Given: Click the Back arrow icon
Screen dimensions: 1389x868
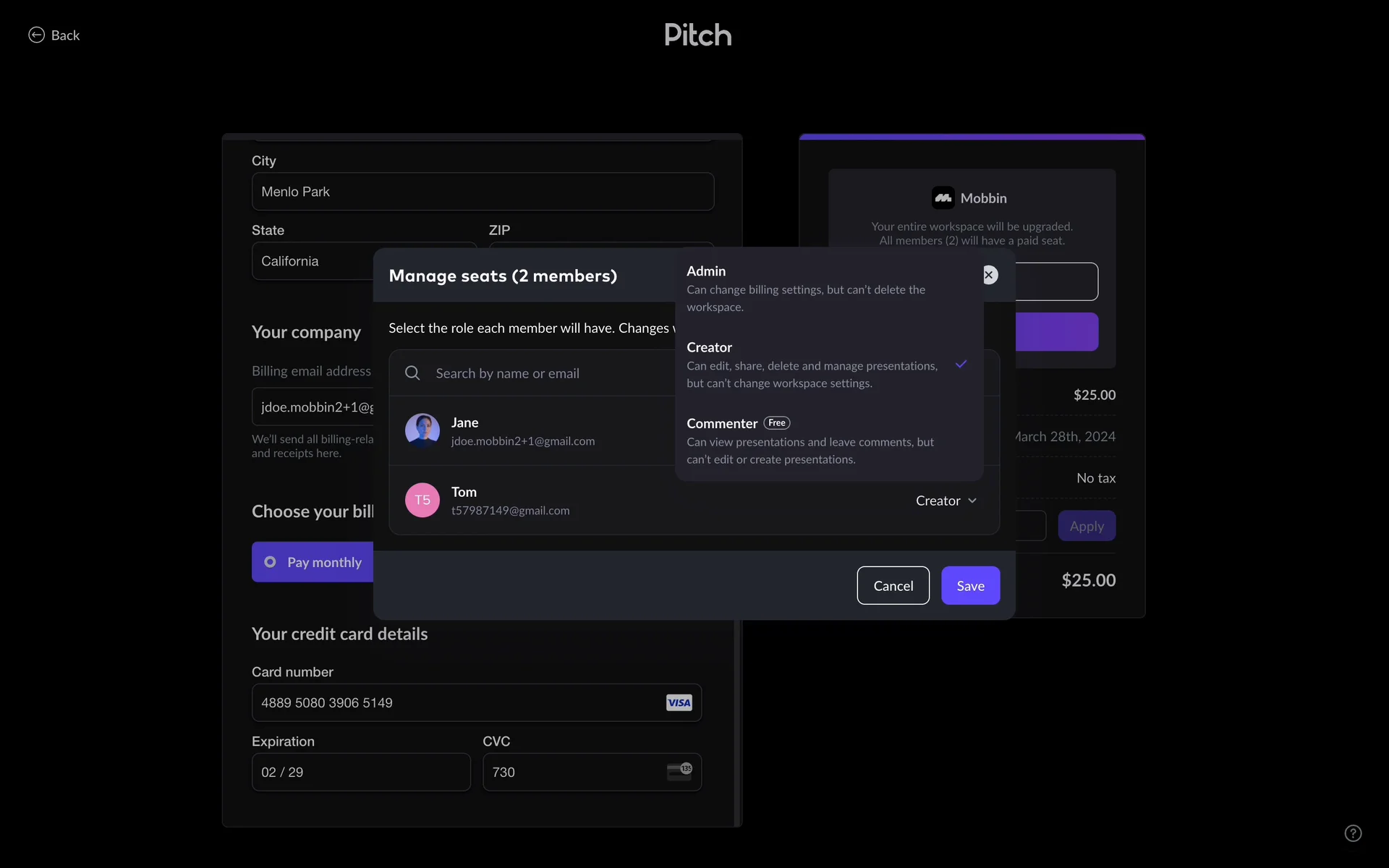Looking at the screenshot, I should tap(36, 35).
